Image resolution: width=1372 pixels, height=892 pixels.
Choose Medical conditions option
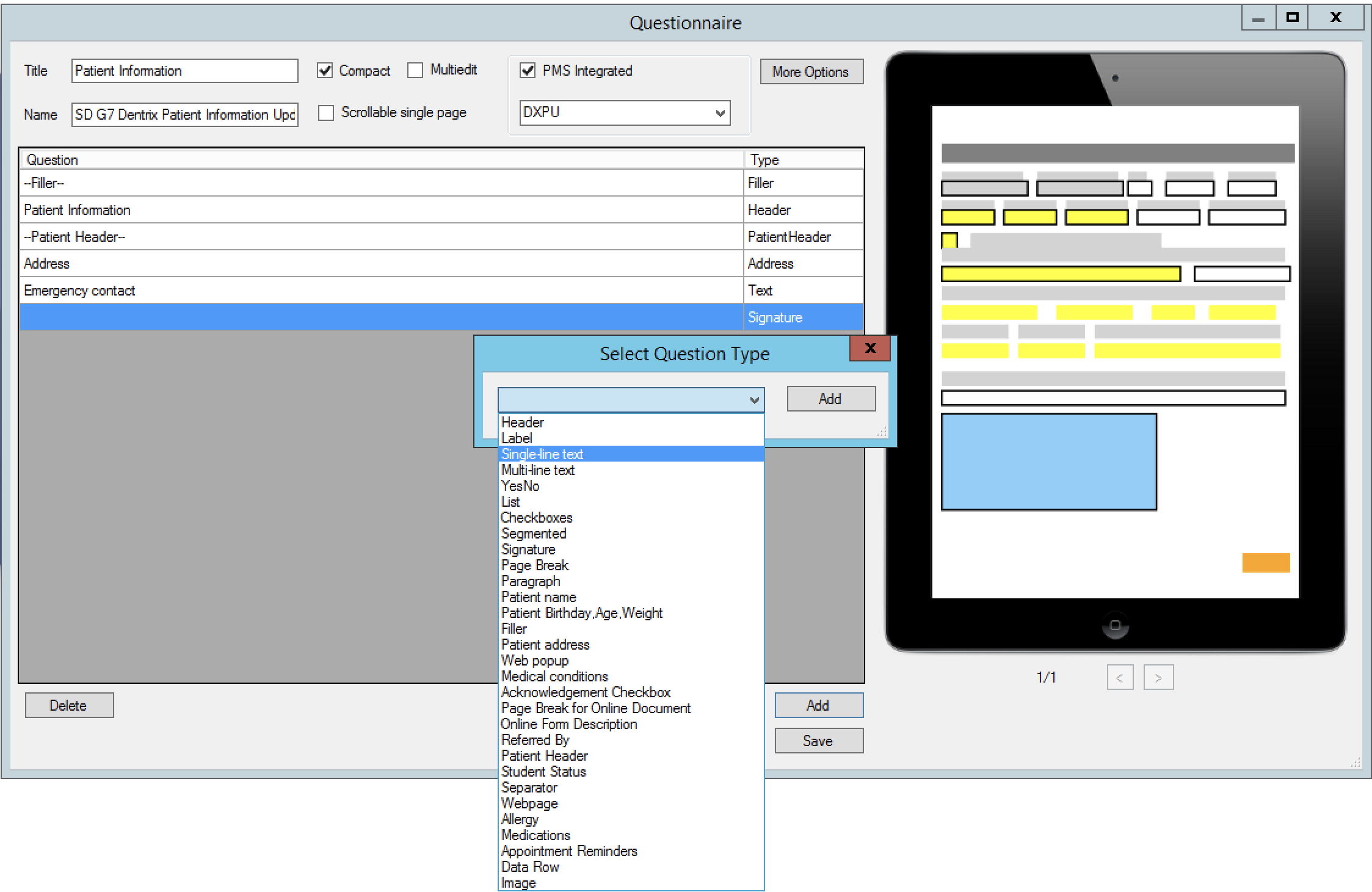pos(631,676)
